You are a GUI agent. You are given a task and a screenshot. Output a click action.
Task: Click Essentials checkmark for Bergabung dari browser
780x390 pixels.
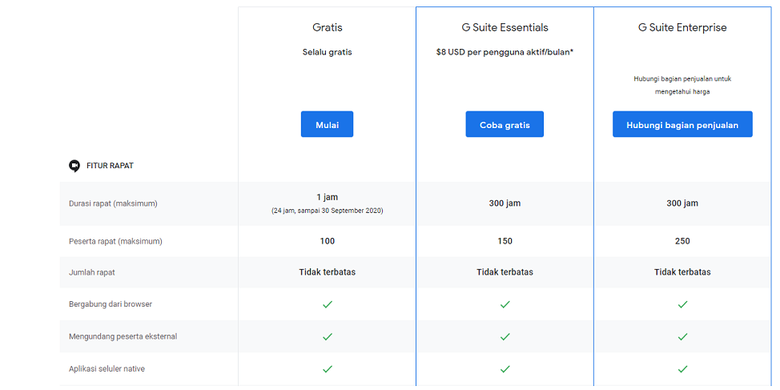click(504, 304)
